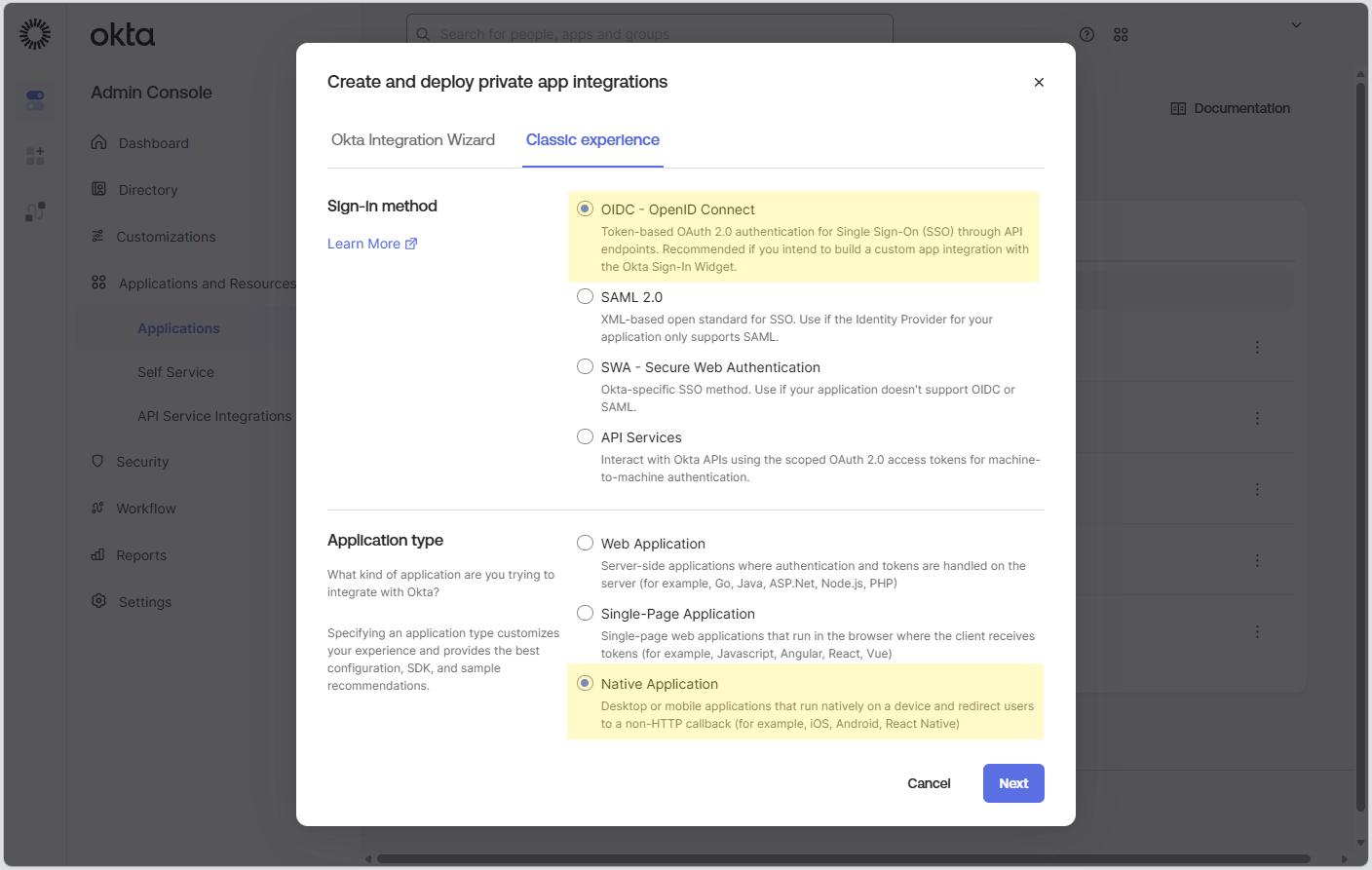Screen dimensions: 1372x870
Task: Select the API Services radio button
Action: pos(585,436)
